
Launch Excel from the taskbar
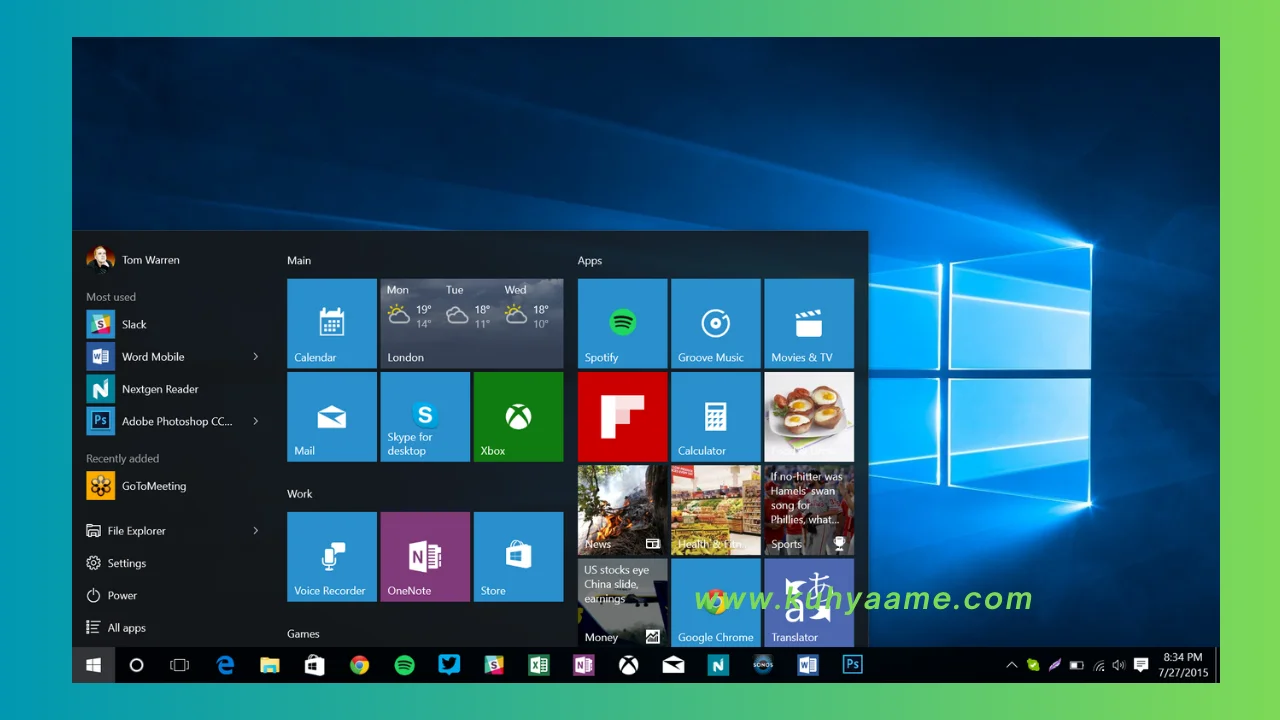[x=539, y=665]
